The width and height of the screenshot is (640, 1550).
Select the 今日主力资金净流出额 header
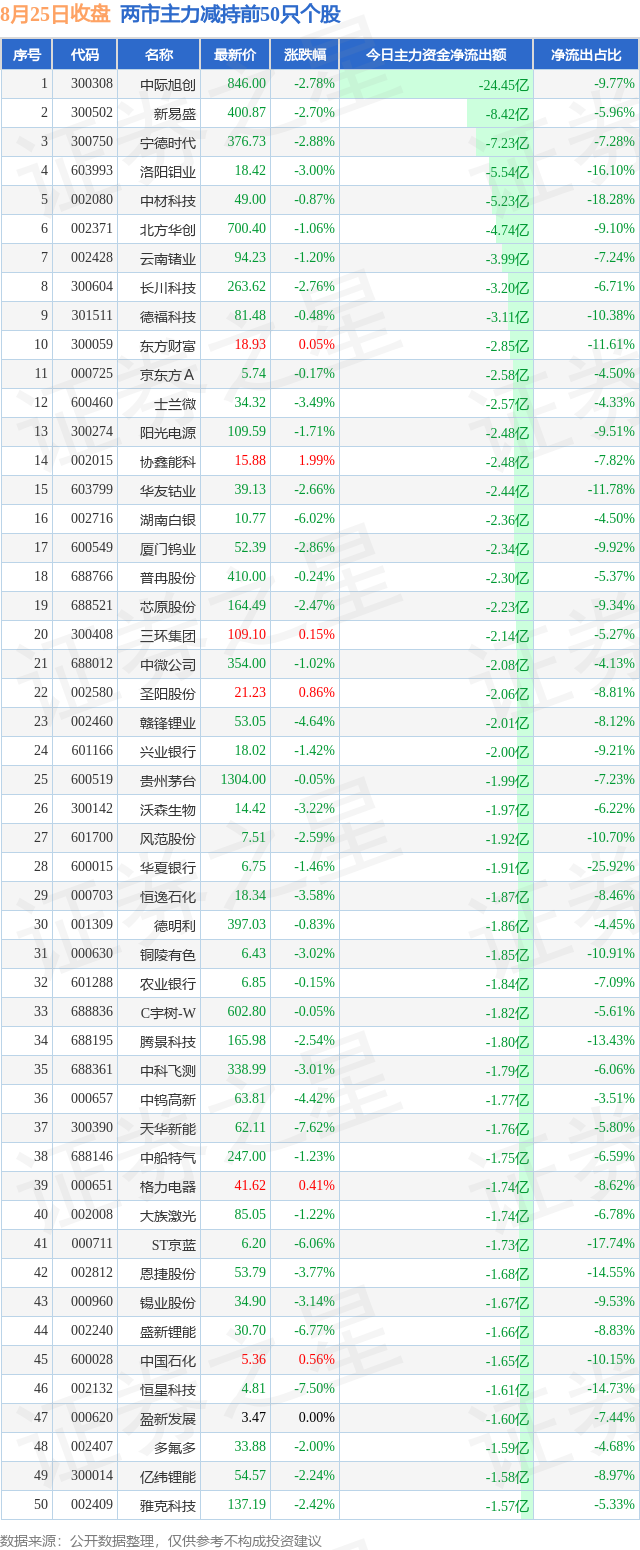click(436, 55)
